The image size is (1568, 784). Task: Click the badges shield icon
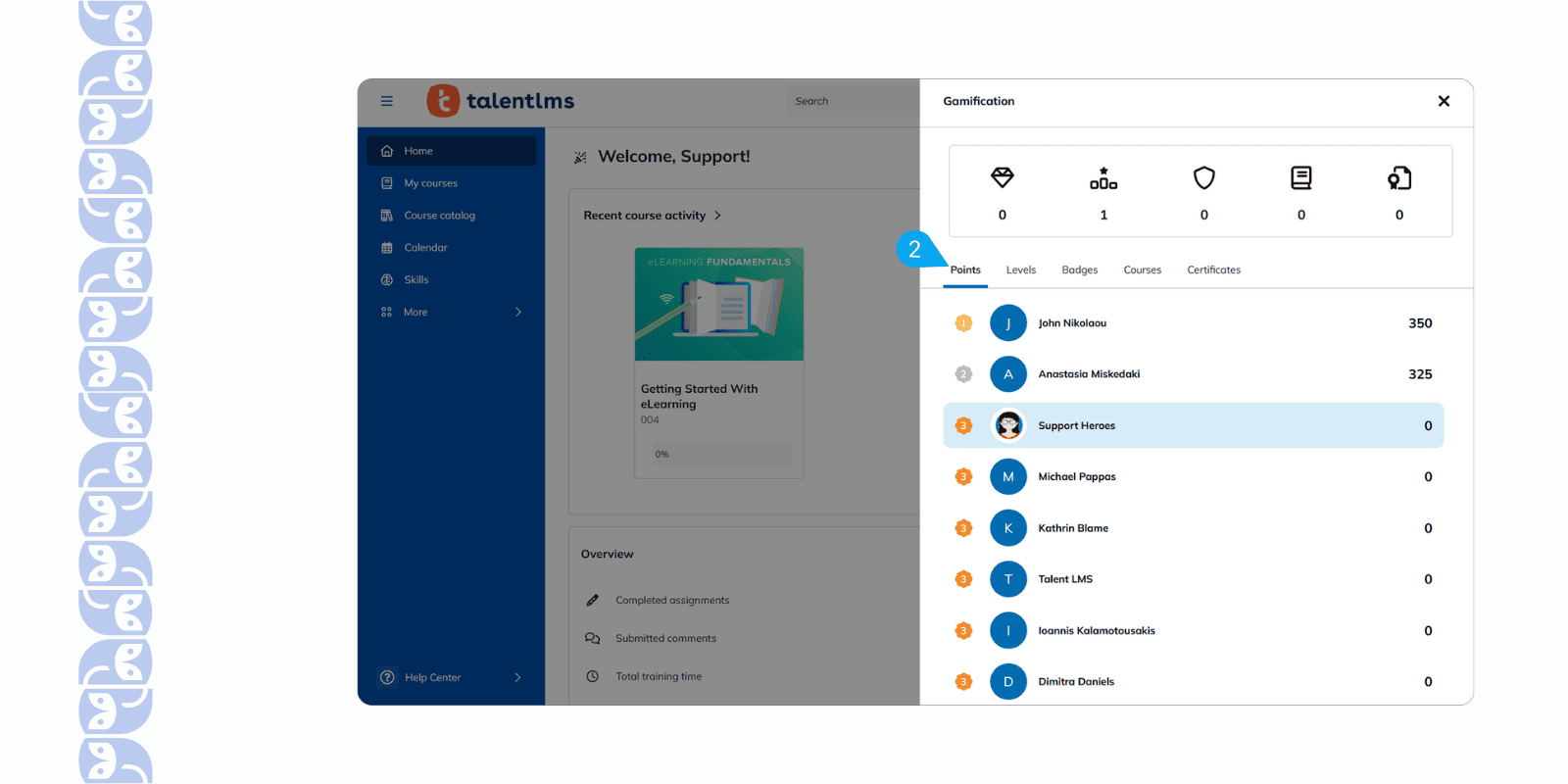[1204, 177]
